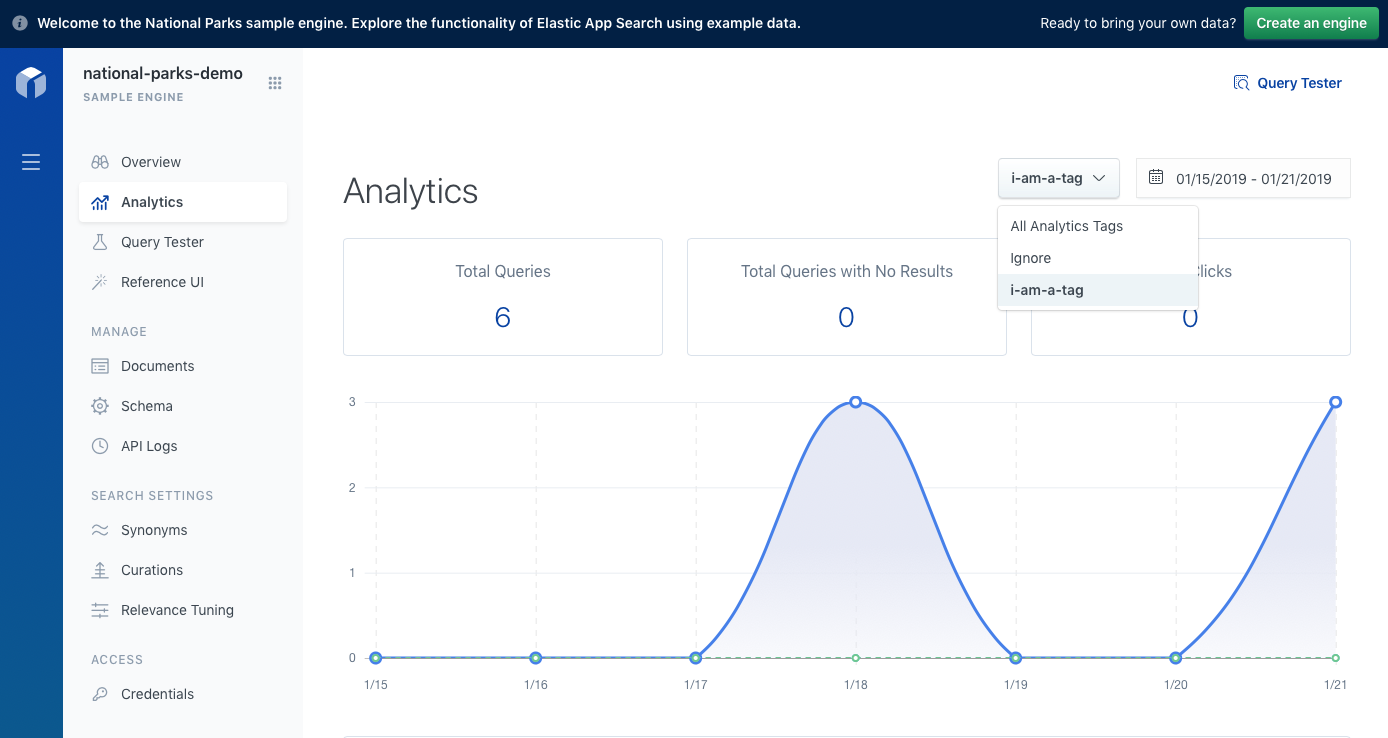Image resolution: width=1388 pixels, height=738 pixels.
Task: Open the i-am-a-tag dropdown
Action: (x=1058, y=177)
